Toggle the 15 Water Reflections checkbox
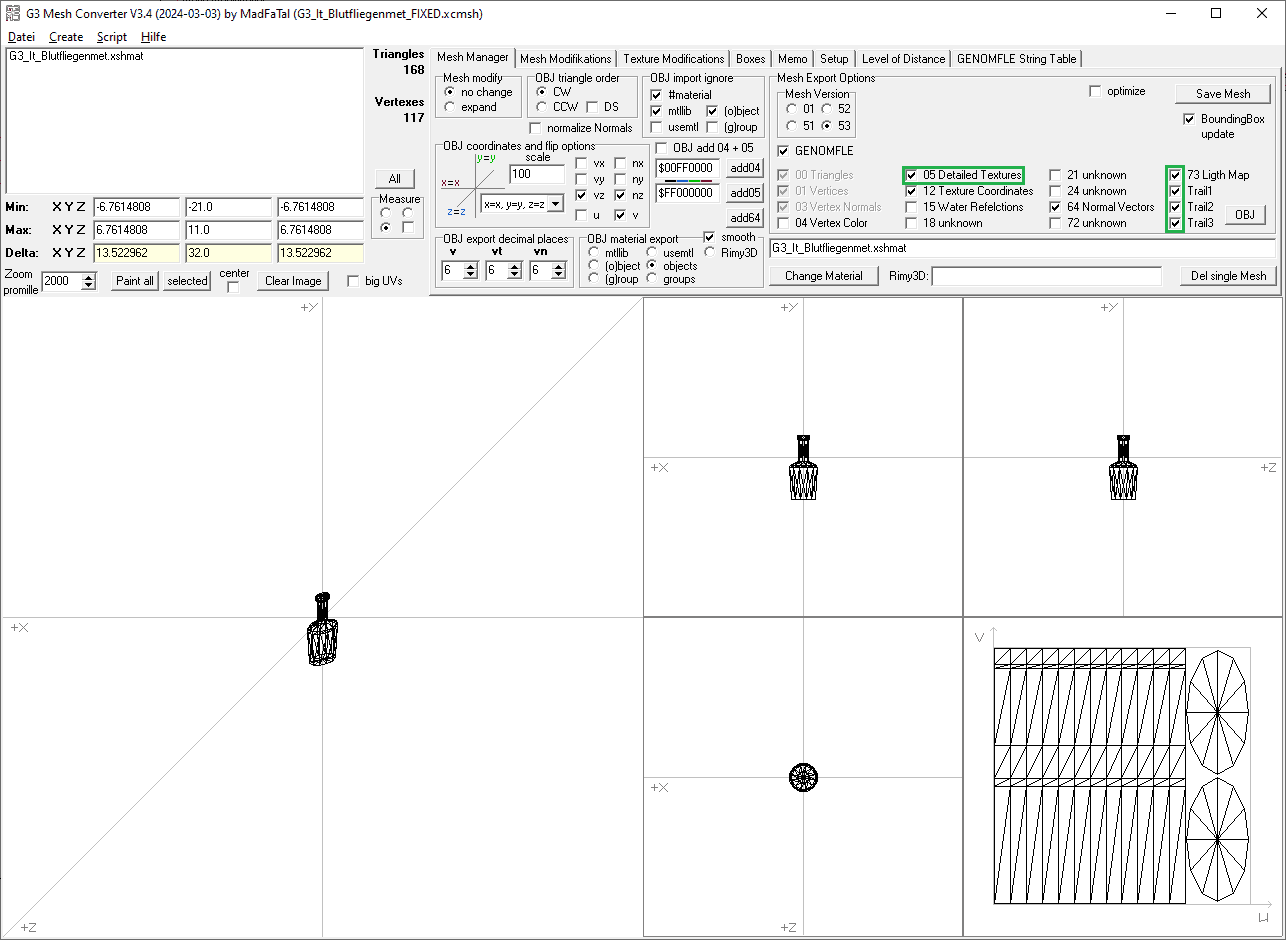This screenshot has width=1286, height=940. [911, 207]
